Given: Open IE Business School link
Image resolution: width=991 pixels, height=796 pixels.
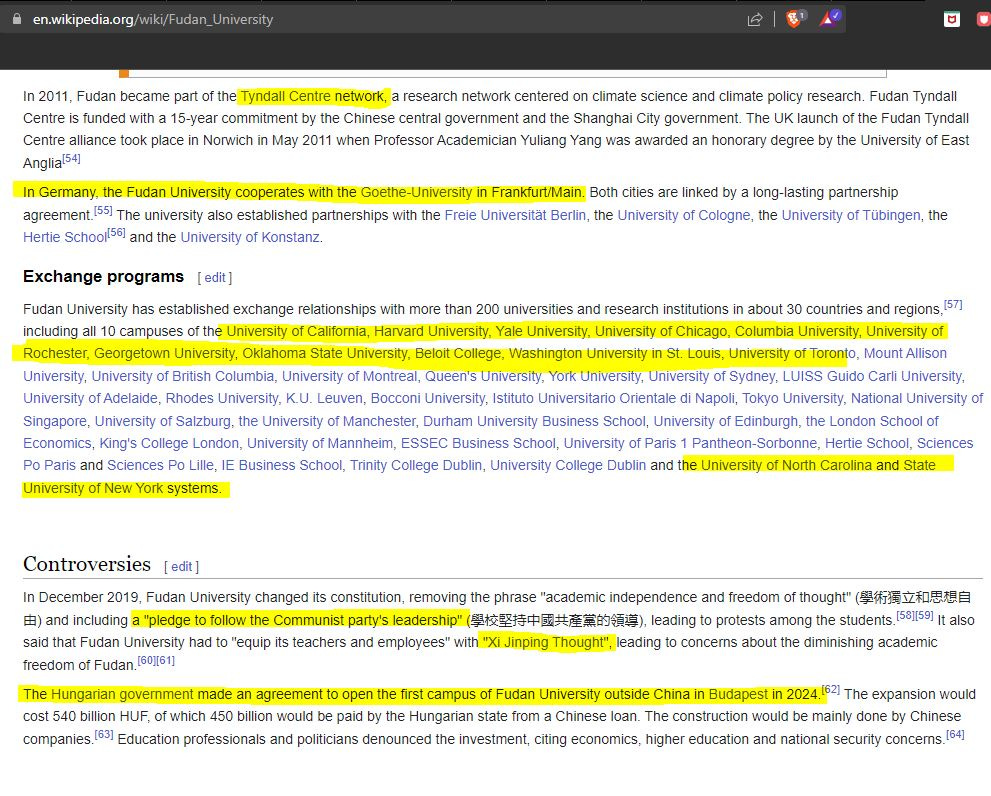Looking at the screenshot, I should coord(282,465).
